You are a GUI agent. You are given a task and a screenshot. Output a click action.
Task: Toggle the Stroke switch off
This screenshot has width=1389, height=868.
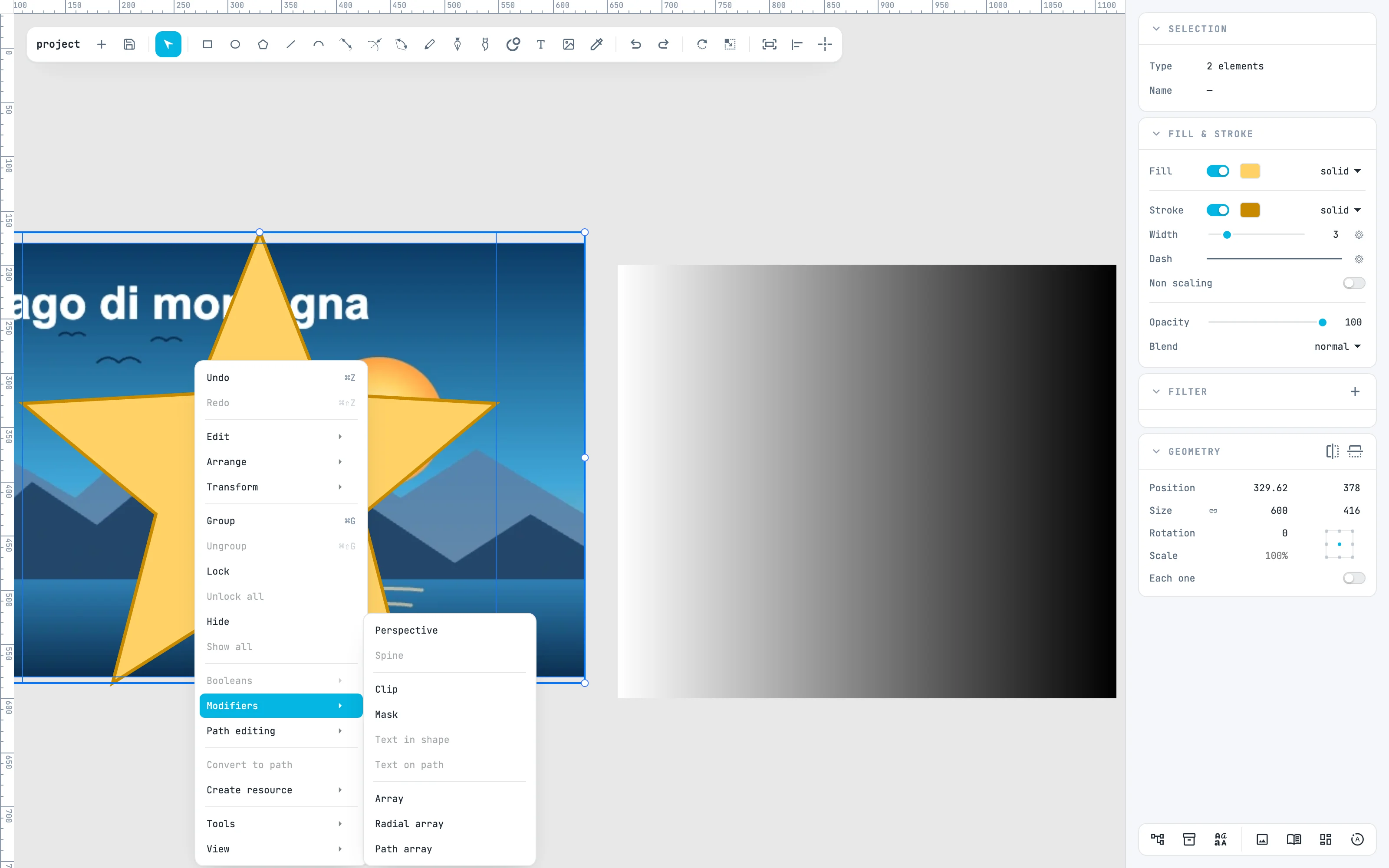point(1218,210)
